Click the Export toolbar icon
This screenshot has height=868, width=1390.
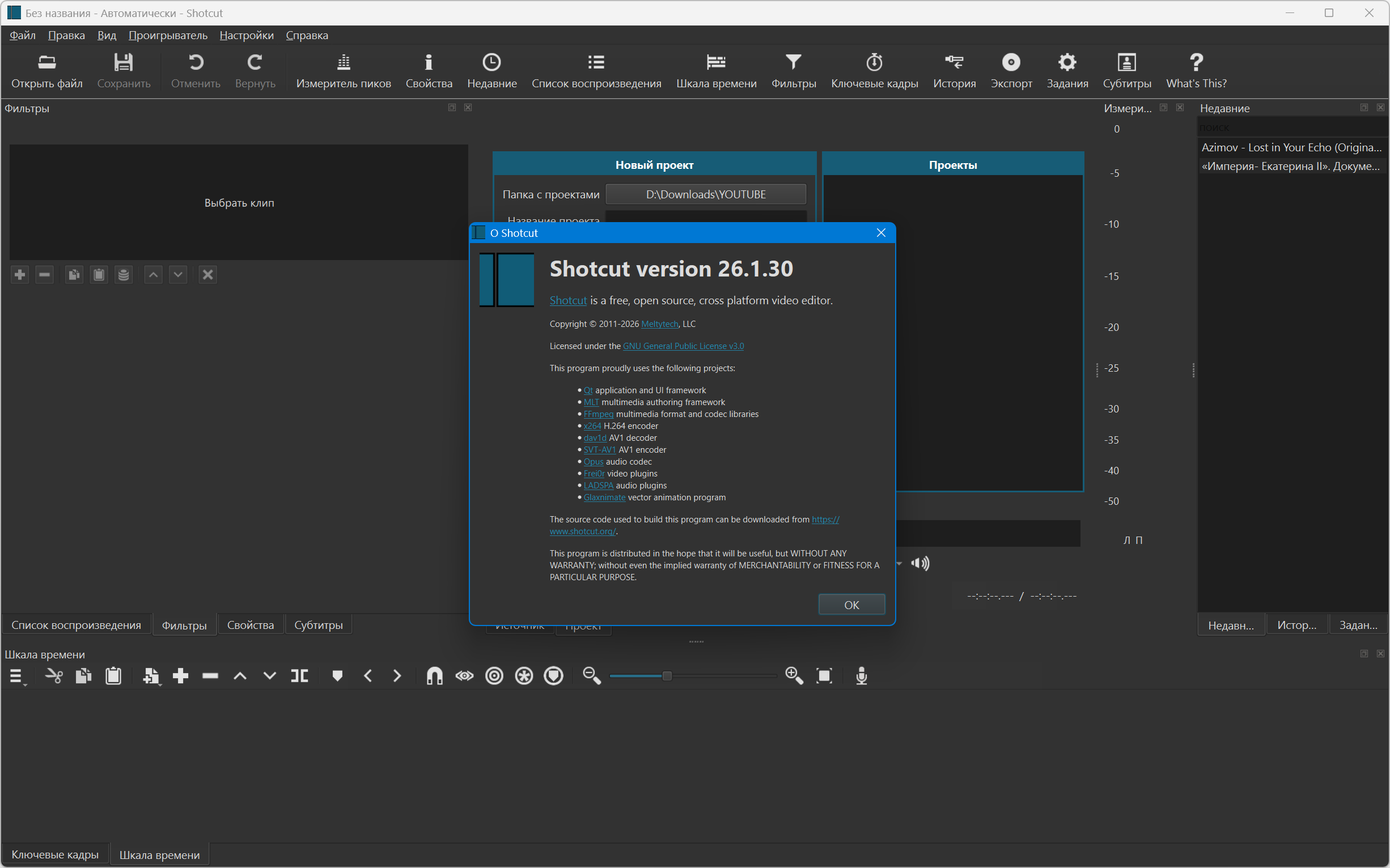pyautogui.click(x=1011, y=70)
